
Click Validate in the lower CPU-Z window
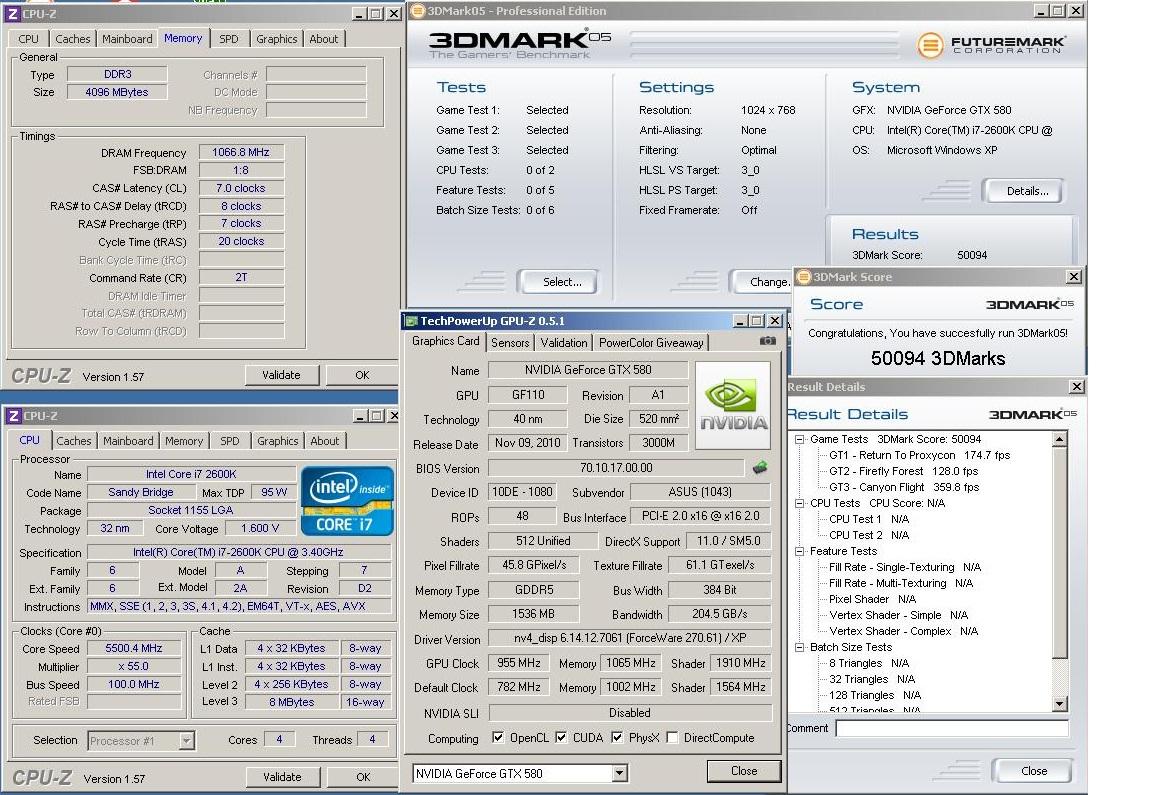(282, 777)
